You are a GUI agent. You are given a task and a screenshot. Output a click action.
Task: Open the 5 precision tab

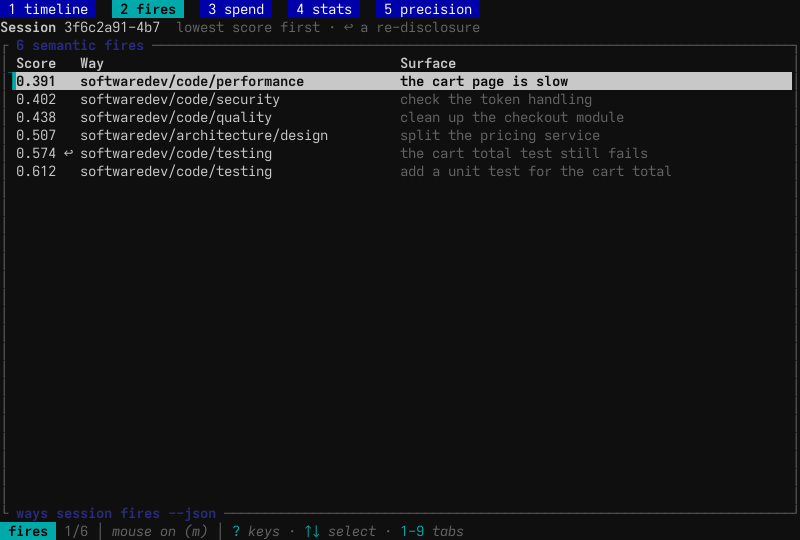point(428,9)
